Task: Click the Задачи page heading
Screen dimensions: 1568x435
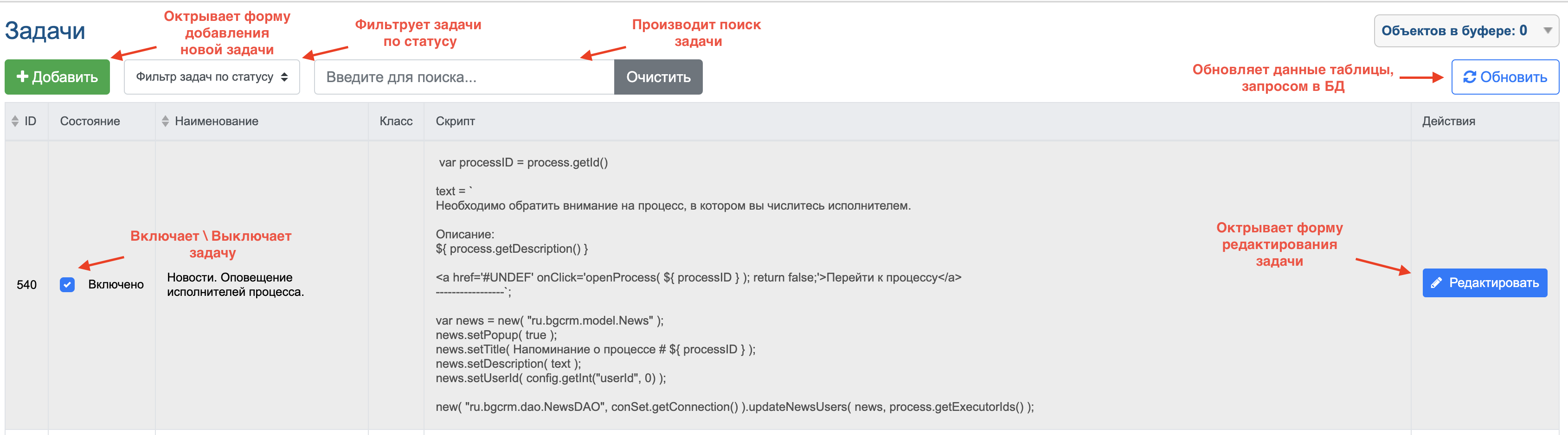Action: 45,31
